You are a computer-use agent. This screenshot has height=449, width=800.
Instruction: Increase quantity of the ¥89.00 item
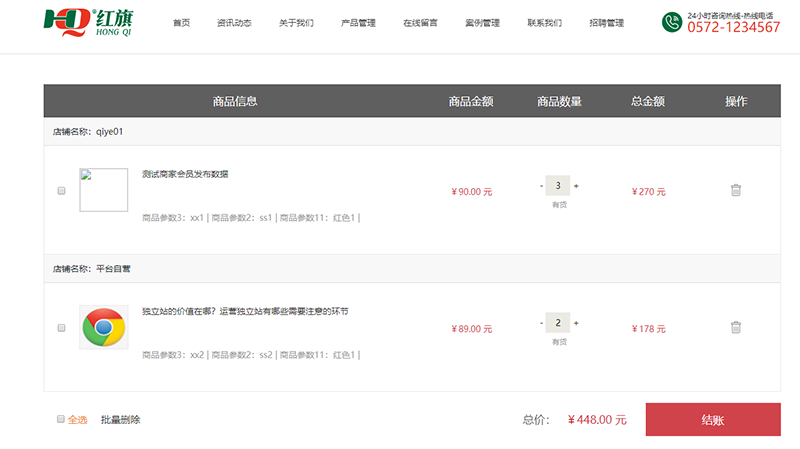click(576, 323)
